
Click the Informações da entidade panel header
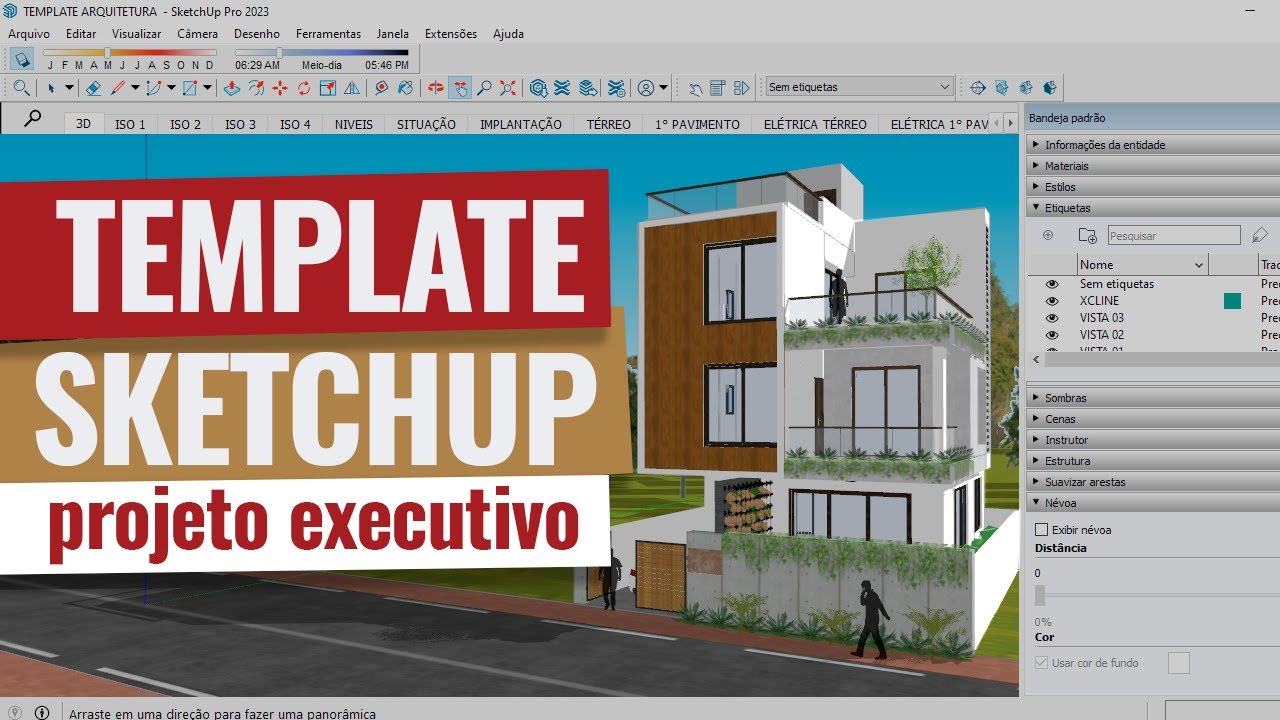coord(1154,145)
